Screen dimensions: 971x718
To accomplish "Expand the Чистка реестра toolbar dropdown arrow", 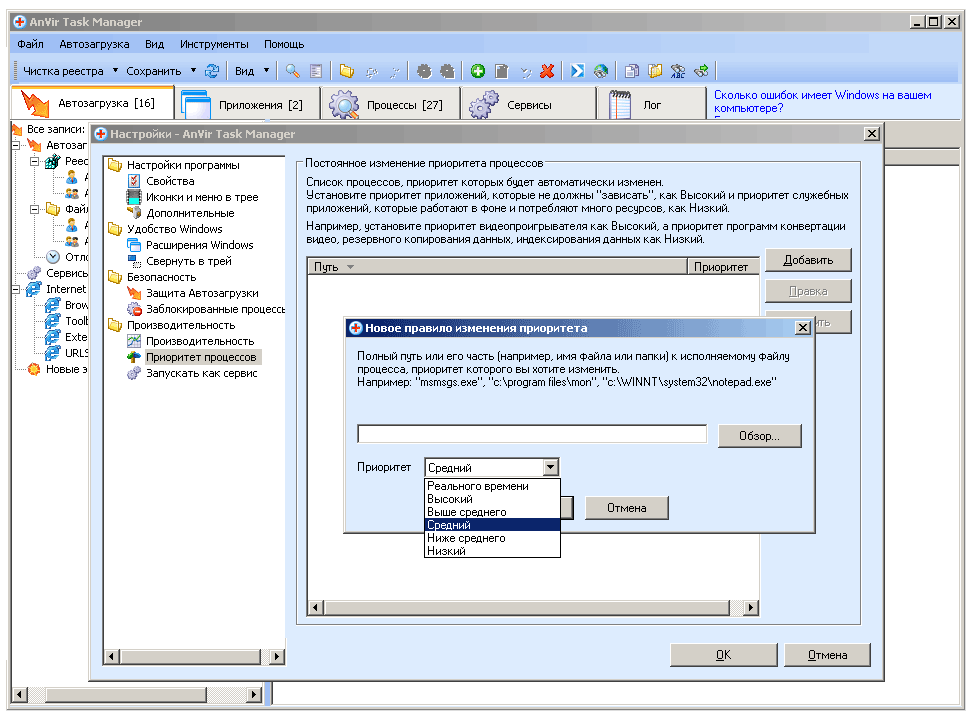I will (115, 71).
